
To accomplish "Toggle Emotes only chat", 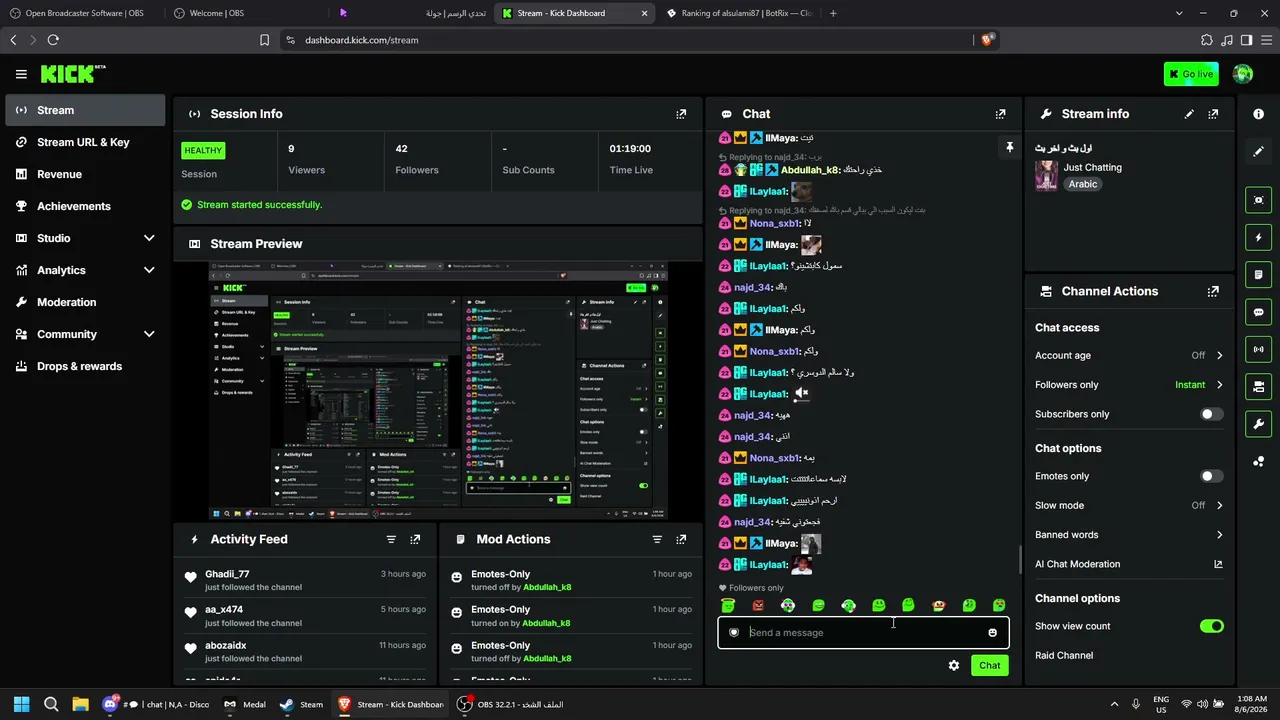I will 1211,476.
